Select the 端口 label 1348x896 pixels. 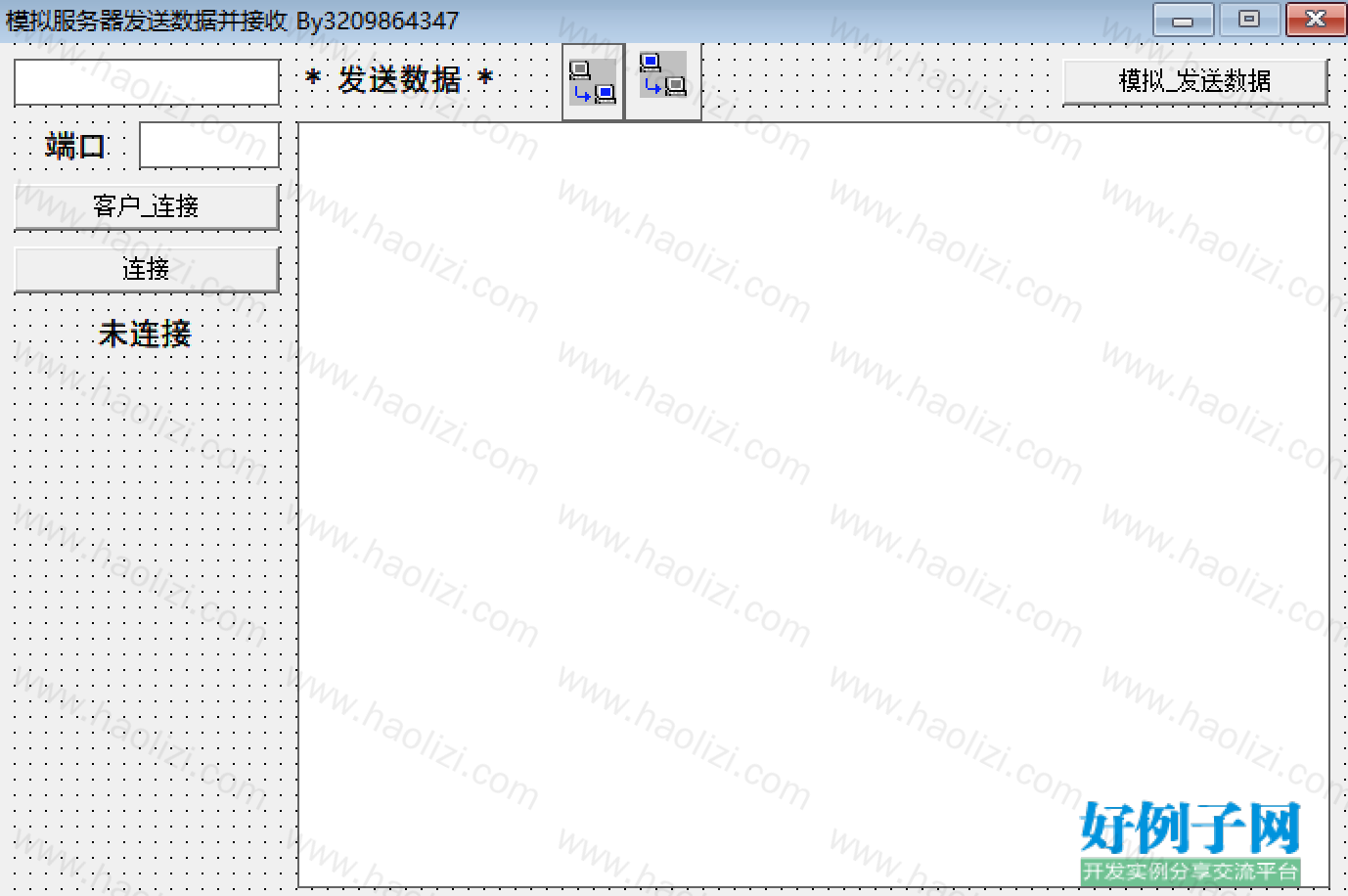[x=75, y=147]
